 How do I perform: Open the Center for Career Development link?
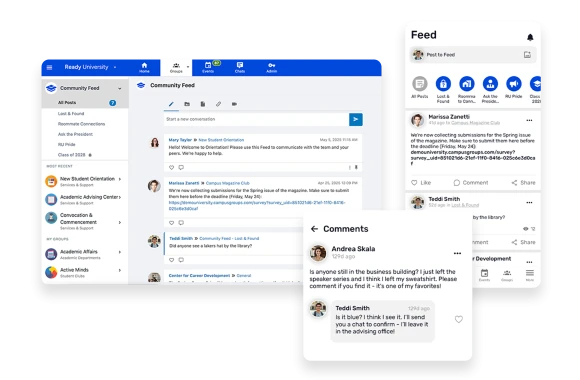pyautogui.click(x=199, y=276)
